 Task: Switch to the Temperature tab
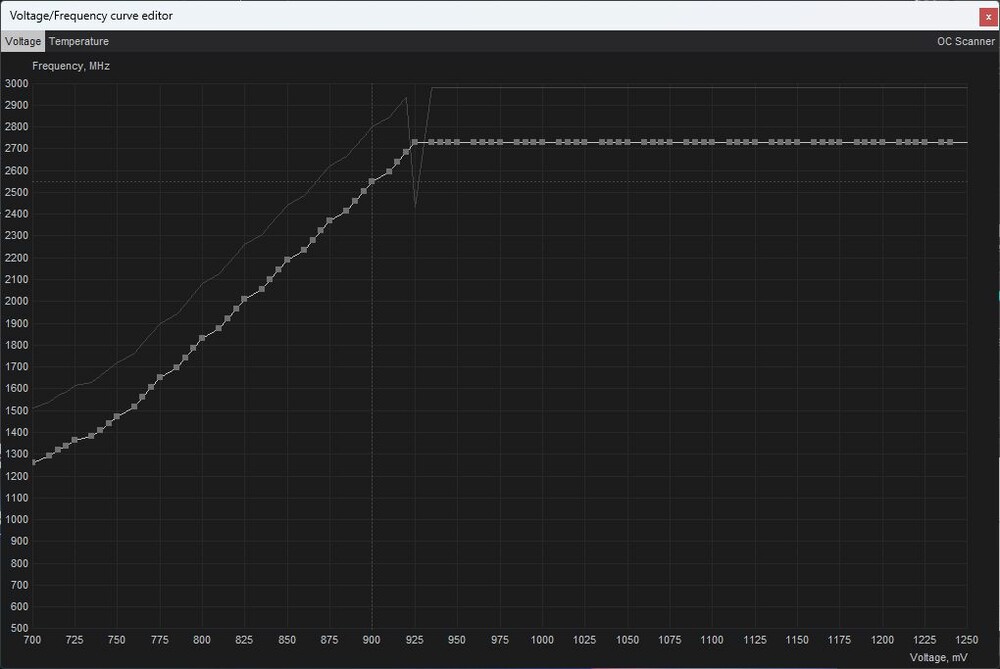point(78,41)
